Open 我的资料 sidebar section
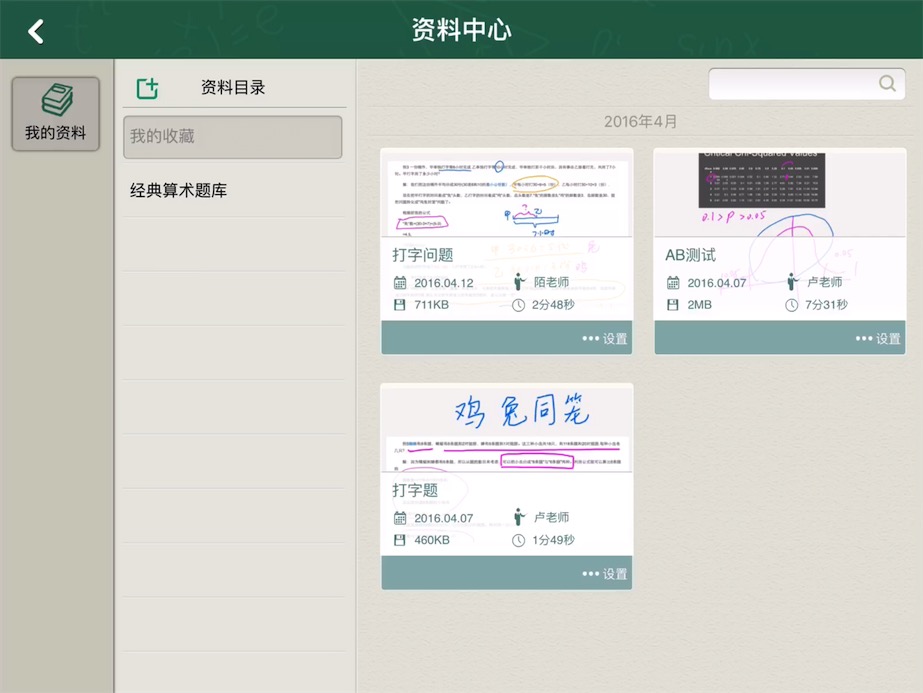Screen dimensions: 923x693 (56, 113)
